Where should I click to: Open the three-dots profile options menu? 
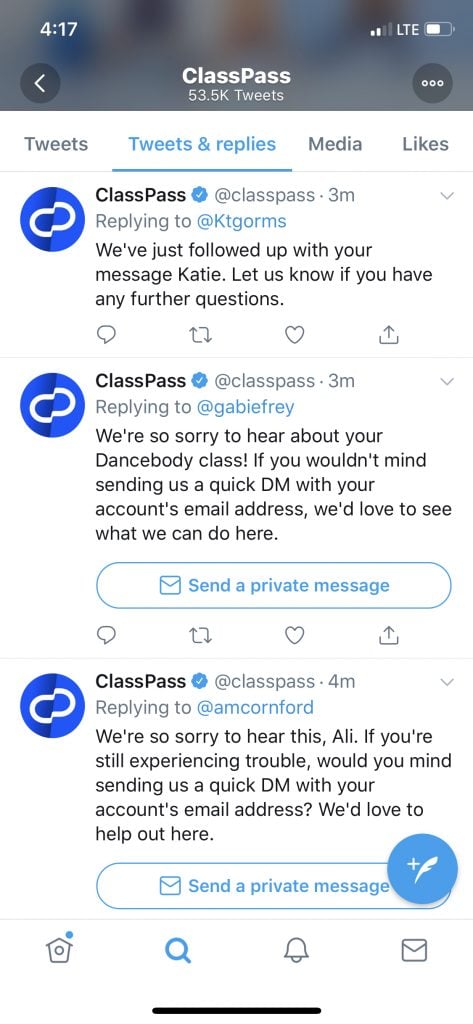(x=432, y=83)
